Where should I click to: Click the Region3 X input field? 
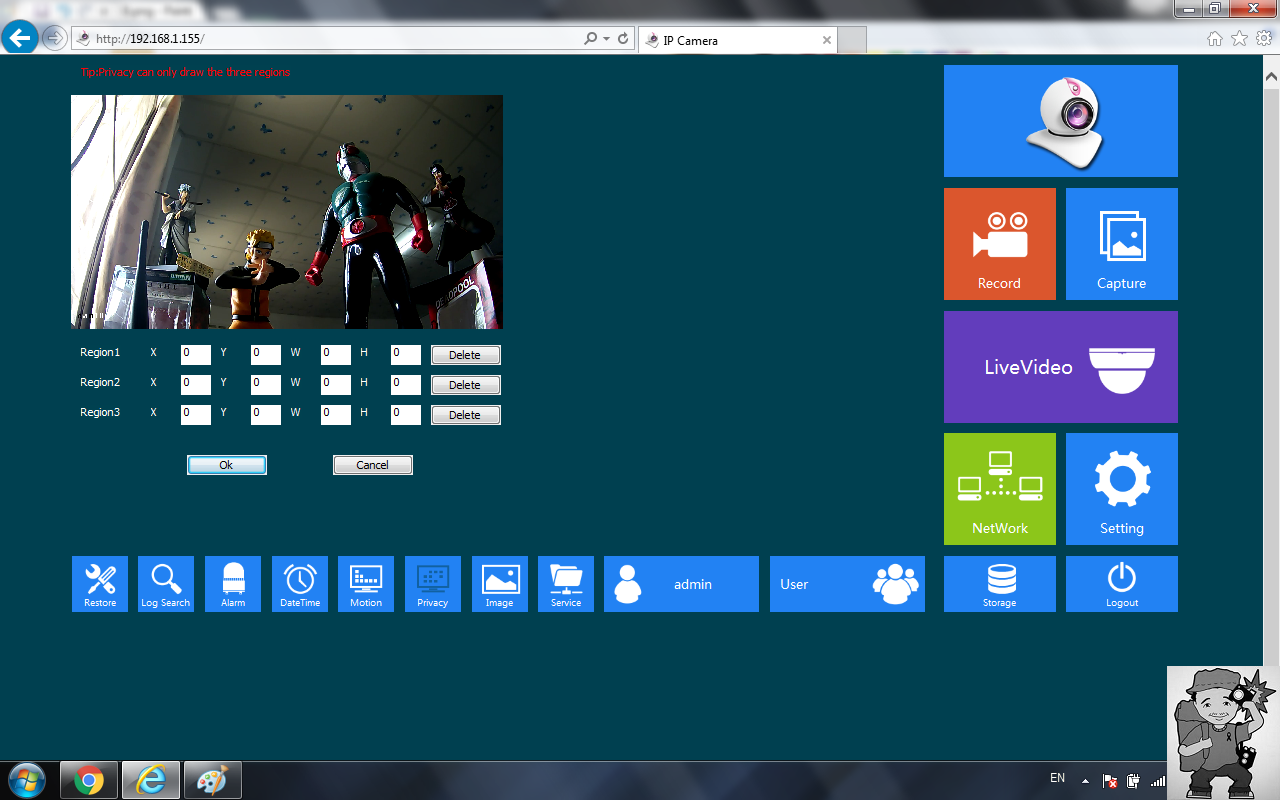pos(196,414)
